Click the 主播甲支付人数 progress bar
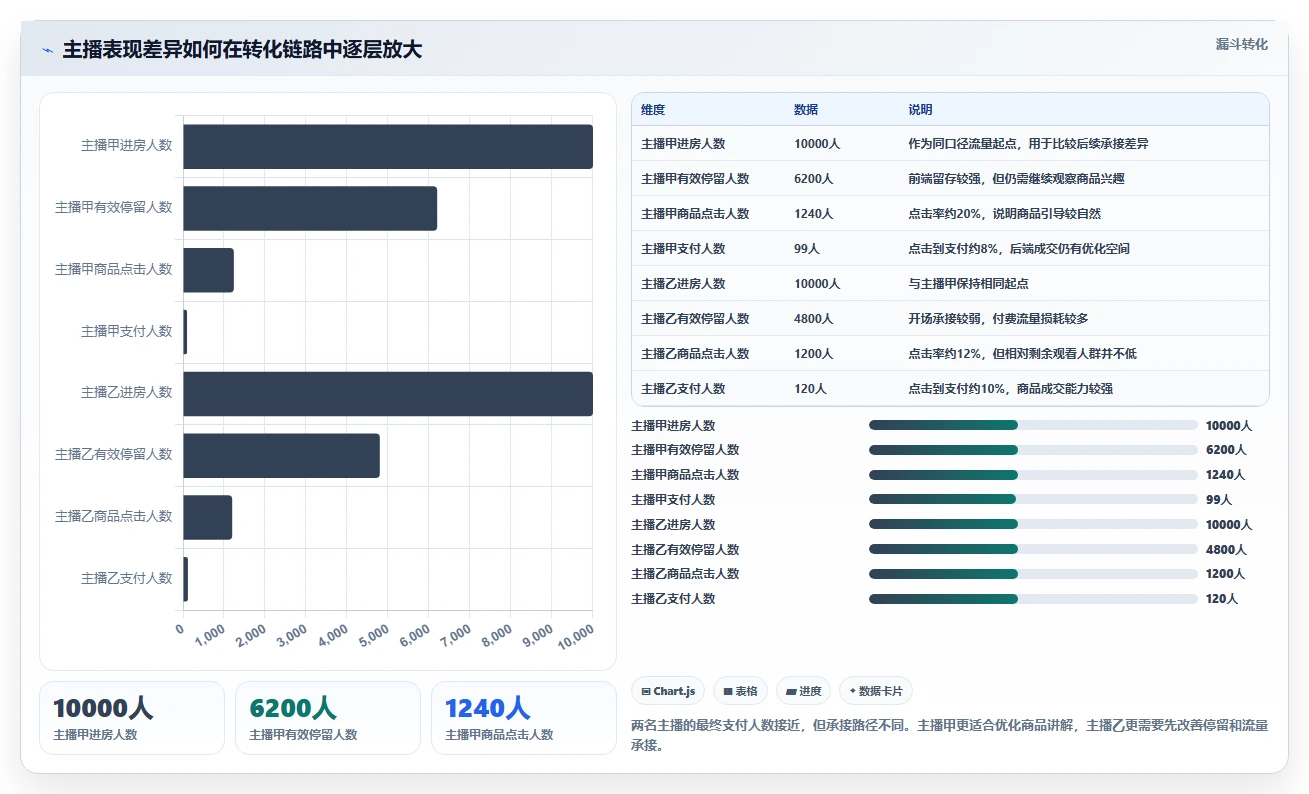1309x794 pixels. pos(1033,499)
